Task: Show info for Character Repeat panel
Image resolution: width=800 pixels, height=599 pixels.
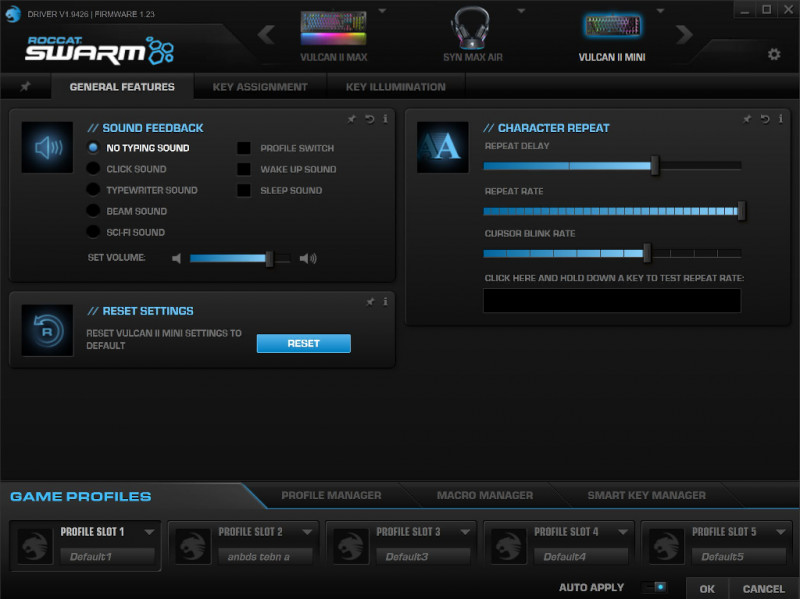Action: click(x=781, y=119)
